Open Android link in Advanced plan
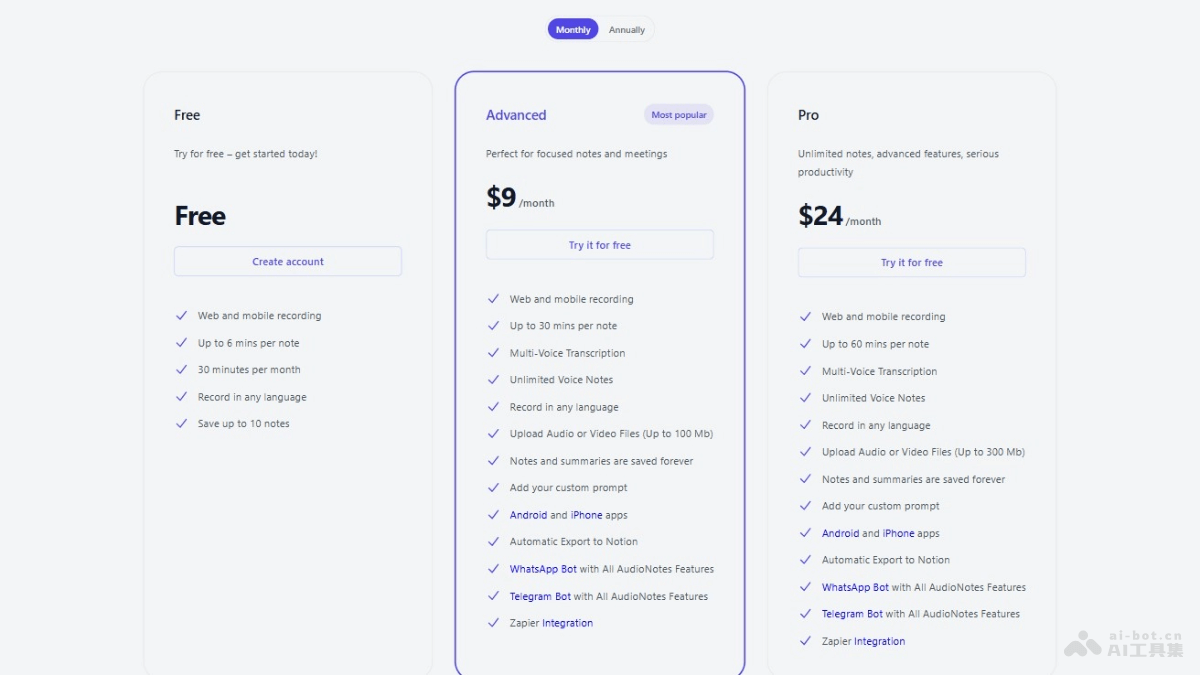Screen dimensions: 1200x675 pos(528,515)
